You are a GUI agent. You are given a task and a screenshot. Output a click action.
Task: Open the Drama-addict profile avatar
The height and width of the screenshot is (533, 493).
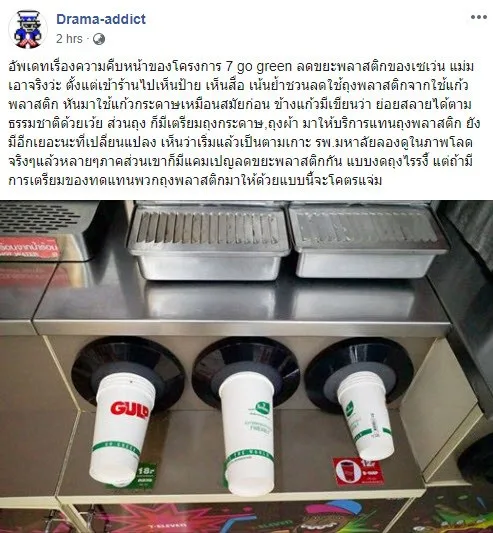[28, 30]
